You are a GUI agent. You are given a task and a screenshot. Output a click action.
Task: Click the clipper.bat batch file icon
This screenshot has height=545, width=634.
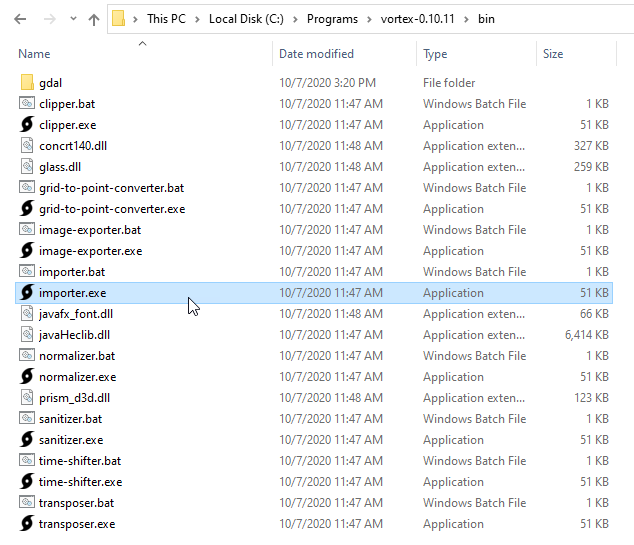[x=27, y=103]
